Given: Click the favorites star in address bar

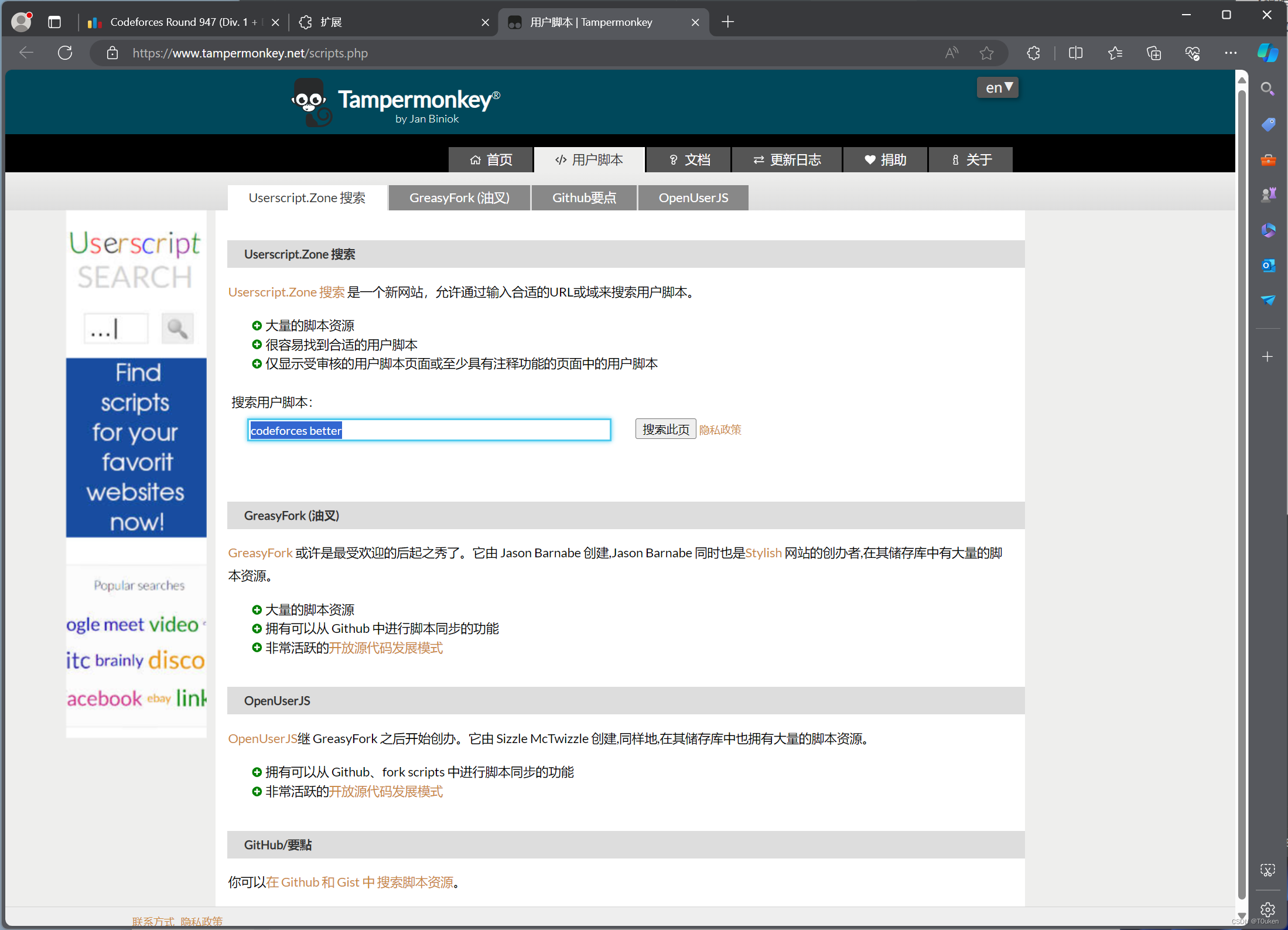Looking at the screenshot, I should 986,53.
